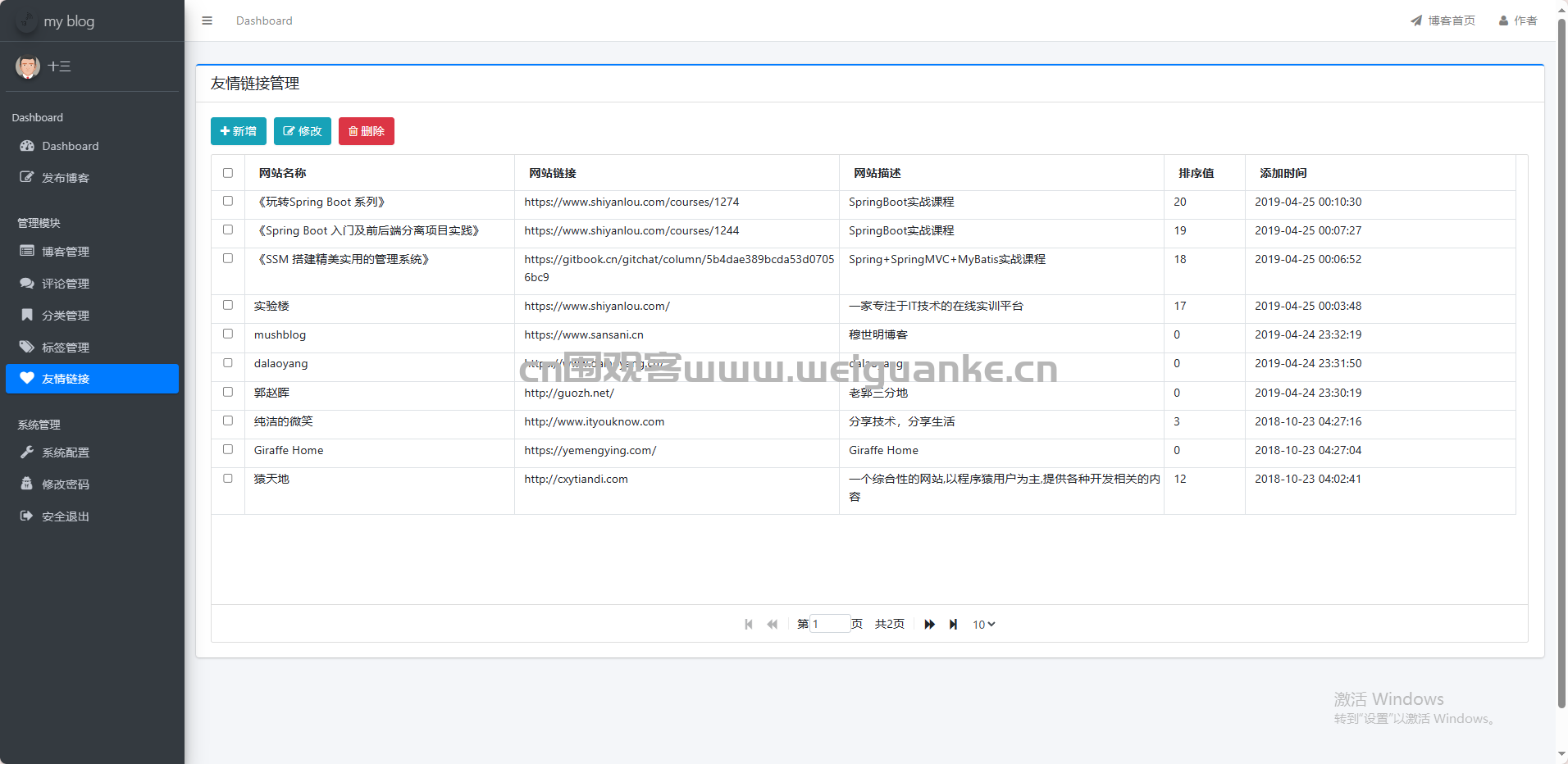The width and height of the screenshot is (1568, 764).
Task: Click the 安全退出 sign-out icon
Action: 27,516
